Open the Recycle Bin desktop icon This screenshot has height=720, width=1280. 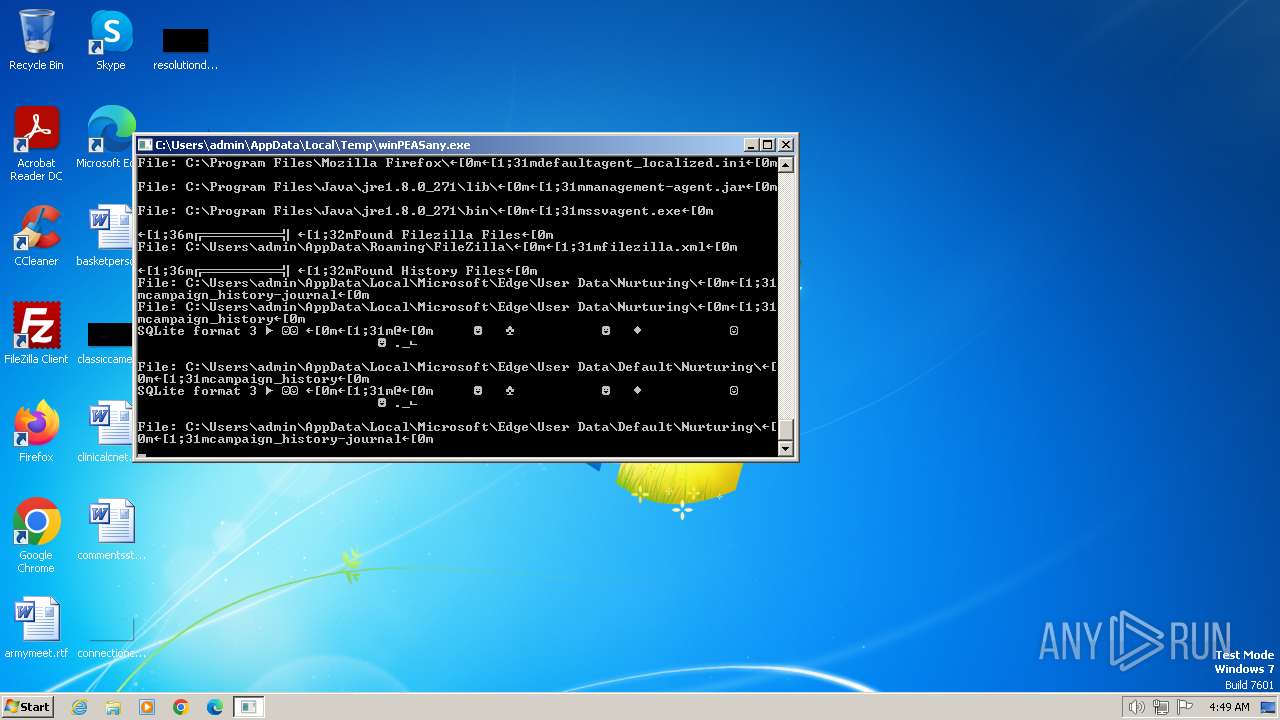(36, 40)
